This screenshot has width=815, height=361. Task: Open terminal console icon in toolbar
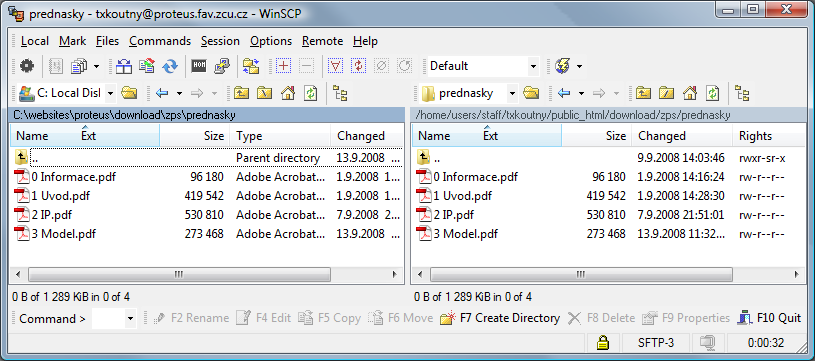(199, 66)
